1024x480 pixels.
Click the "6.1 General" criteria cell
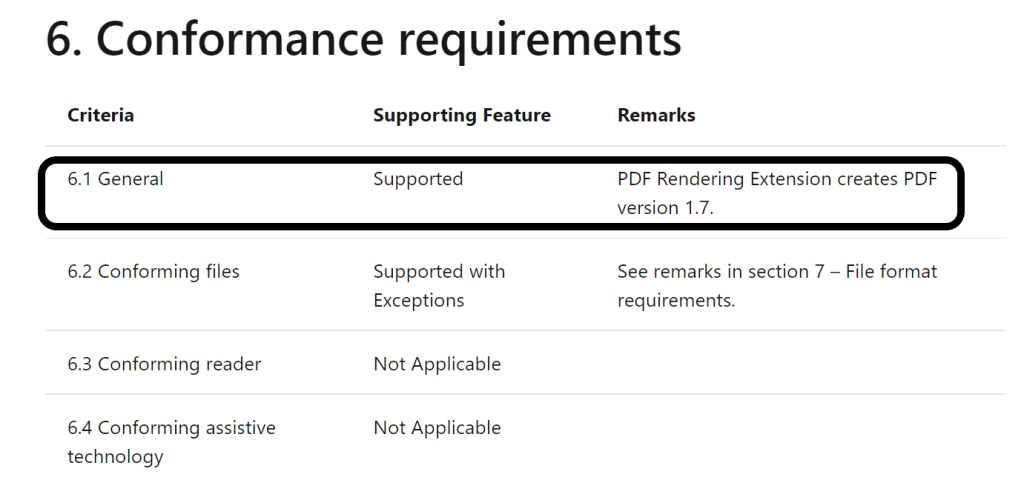115,180
